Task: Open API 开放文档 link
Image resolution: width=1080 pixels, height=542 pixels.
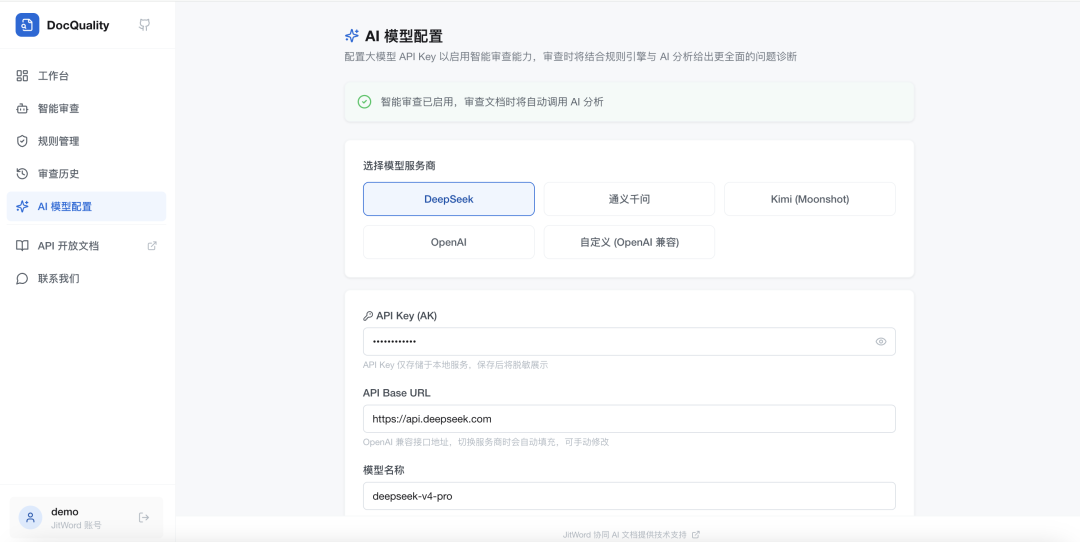Action: (86, 246)
